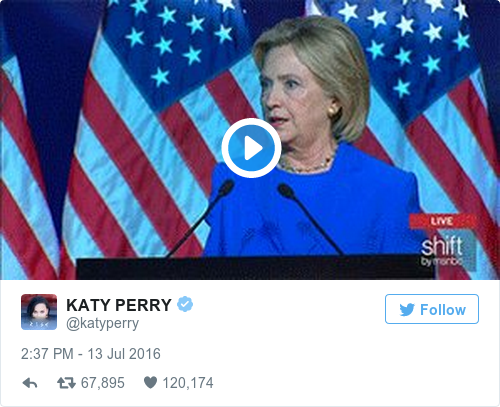Click the shift by msnbc logo
500x407 pixels.
tap(442, 251)
